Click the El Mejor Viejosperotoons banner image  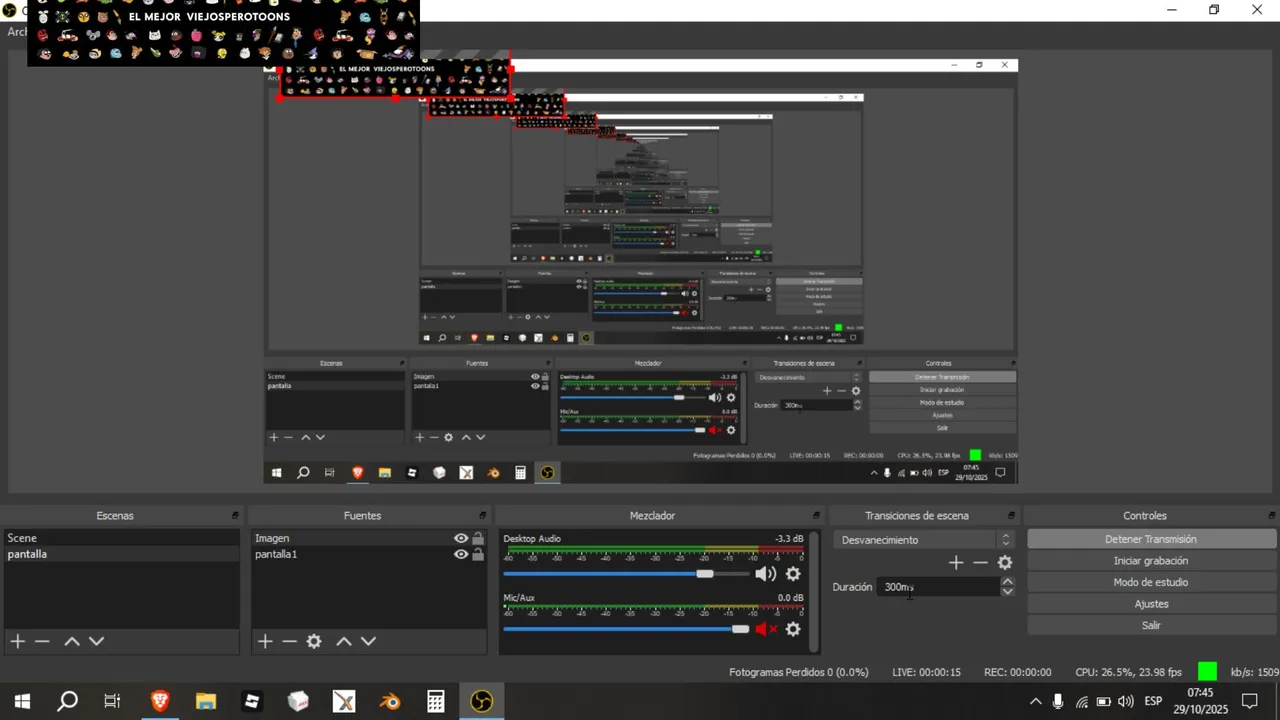tap(223, 32)
